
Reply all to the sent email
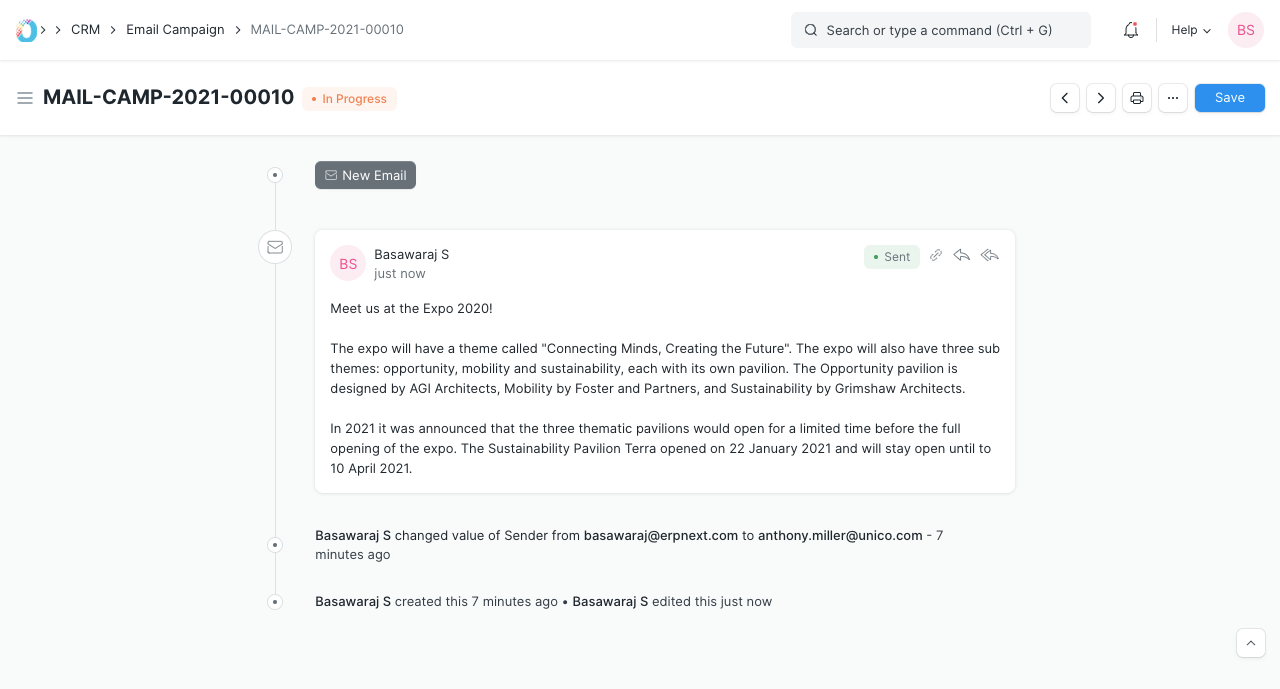coord(990,256)
